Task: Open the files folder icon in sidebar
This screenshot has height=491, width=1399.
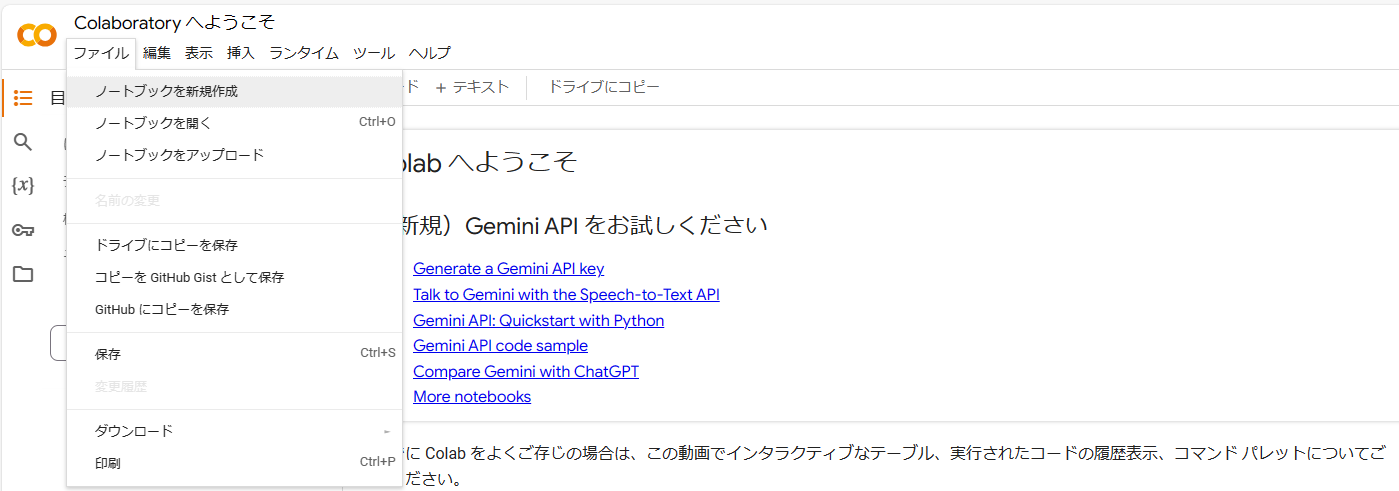Action: coord(23,274)
